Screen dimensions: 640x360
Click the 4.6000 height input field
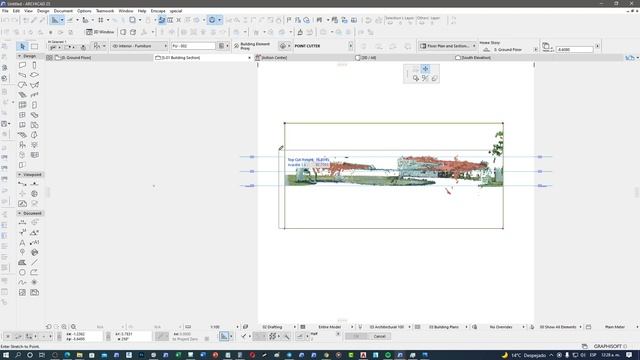point(575,49)
